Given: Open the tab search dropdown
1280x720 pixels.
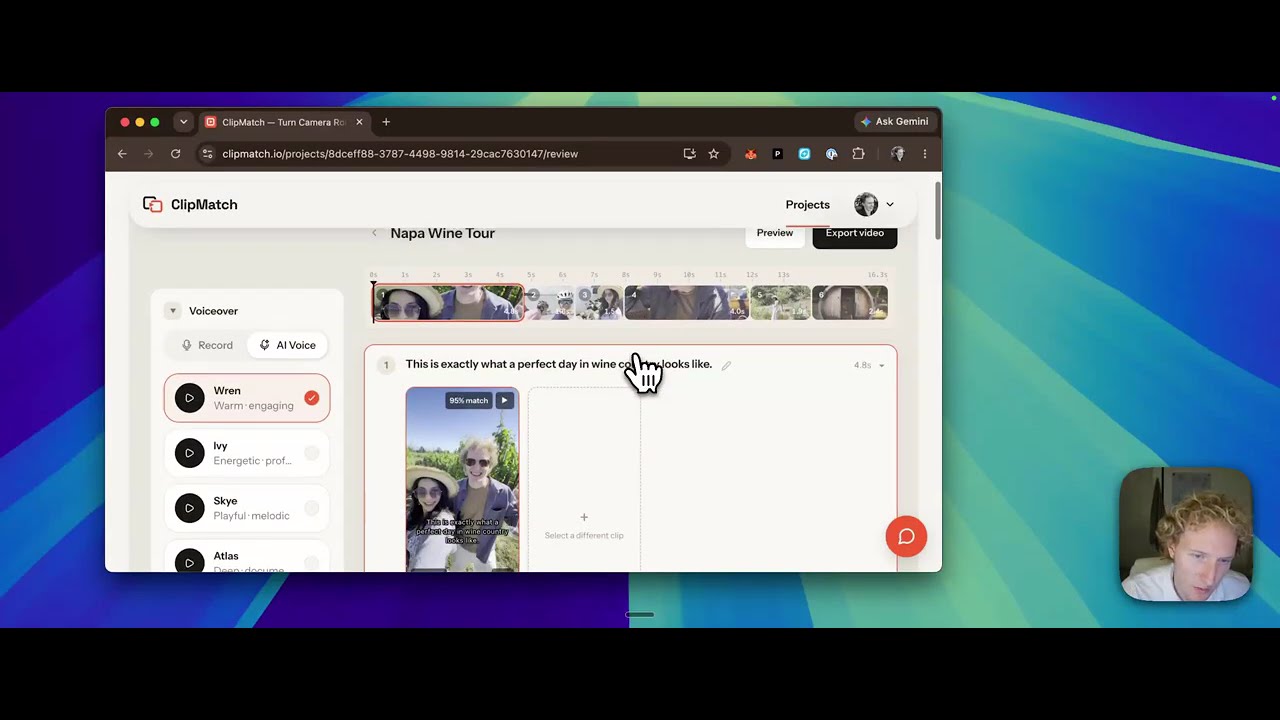Looking at the screenshot, I should click(183, 122).
